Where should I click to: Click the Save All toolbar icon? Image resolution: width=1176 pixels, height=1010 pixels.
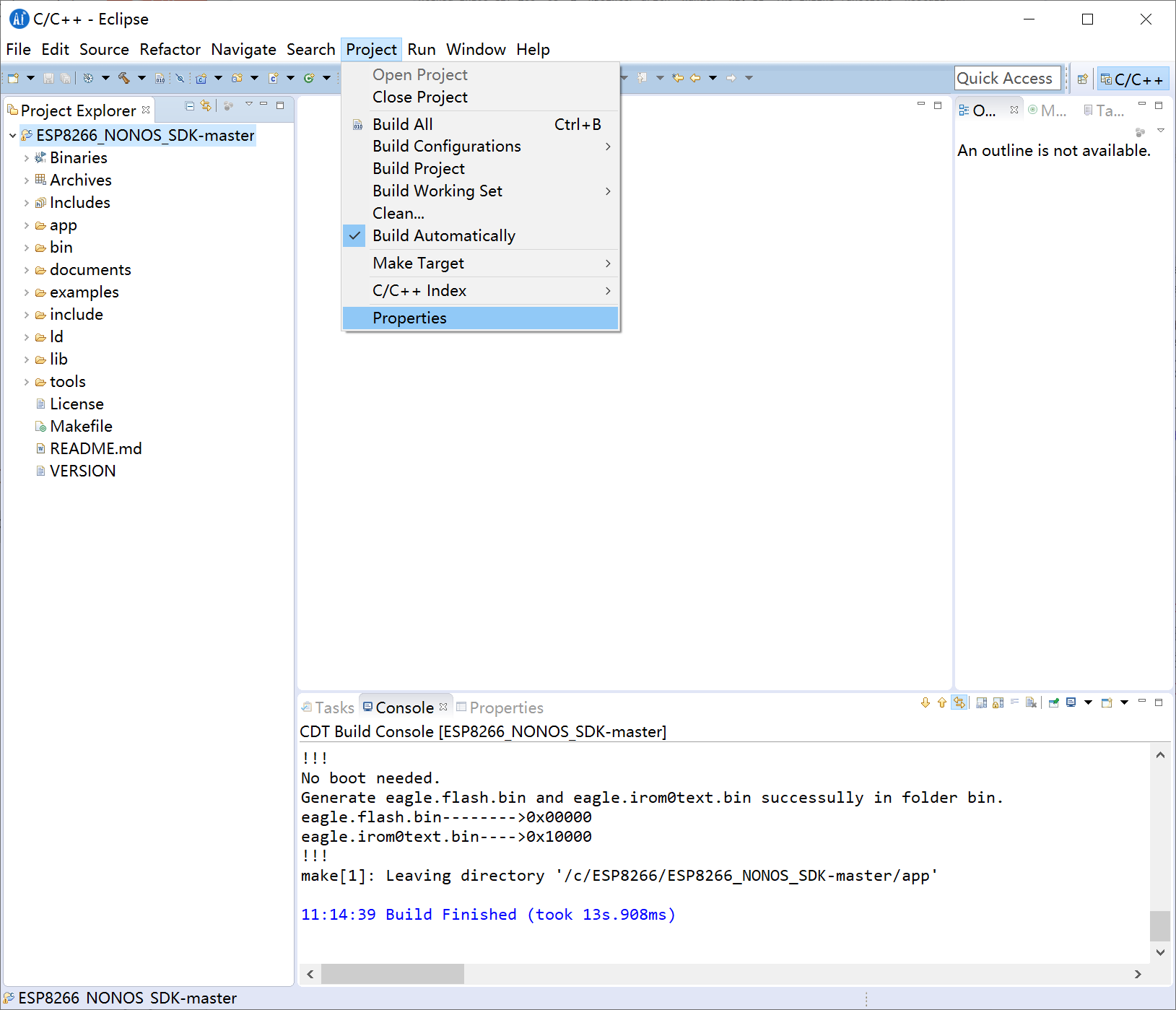pyautogui.click(x=65, y=78)
